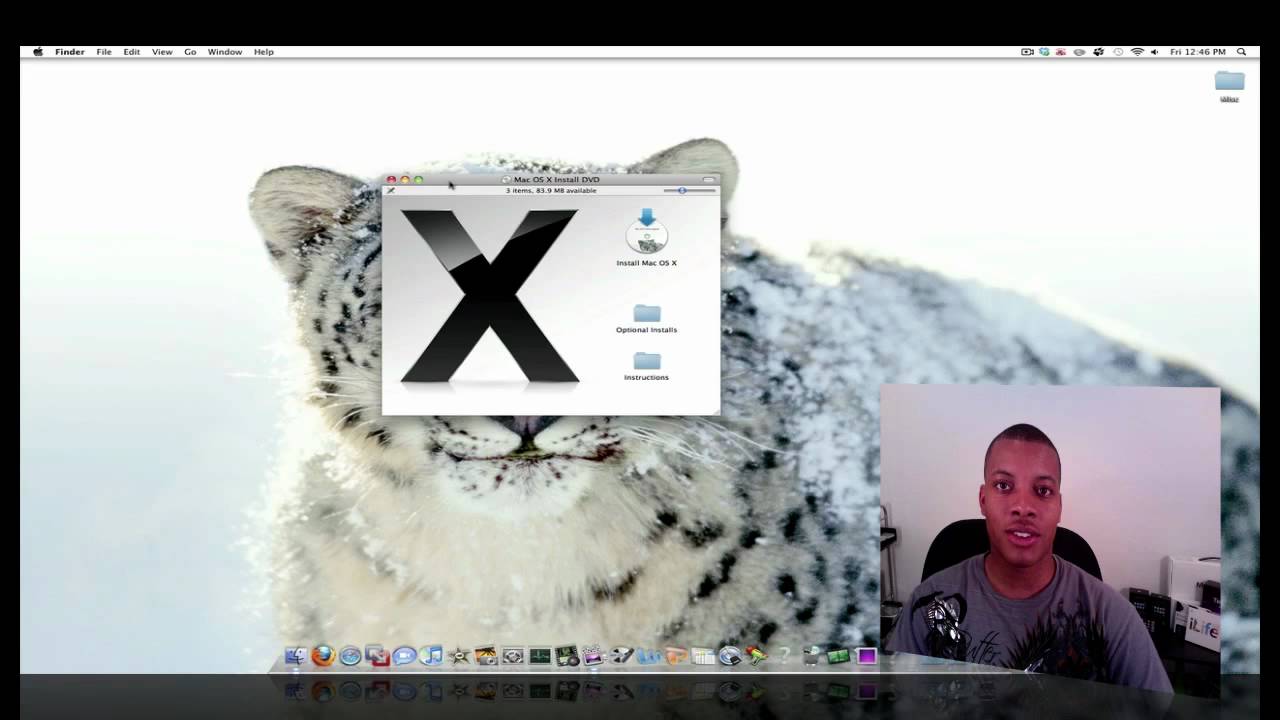This screenshot has height=720, width=1280.
Task: Open the Edit menu
Action: point(132,52)
